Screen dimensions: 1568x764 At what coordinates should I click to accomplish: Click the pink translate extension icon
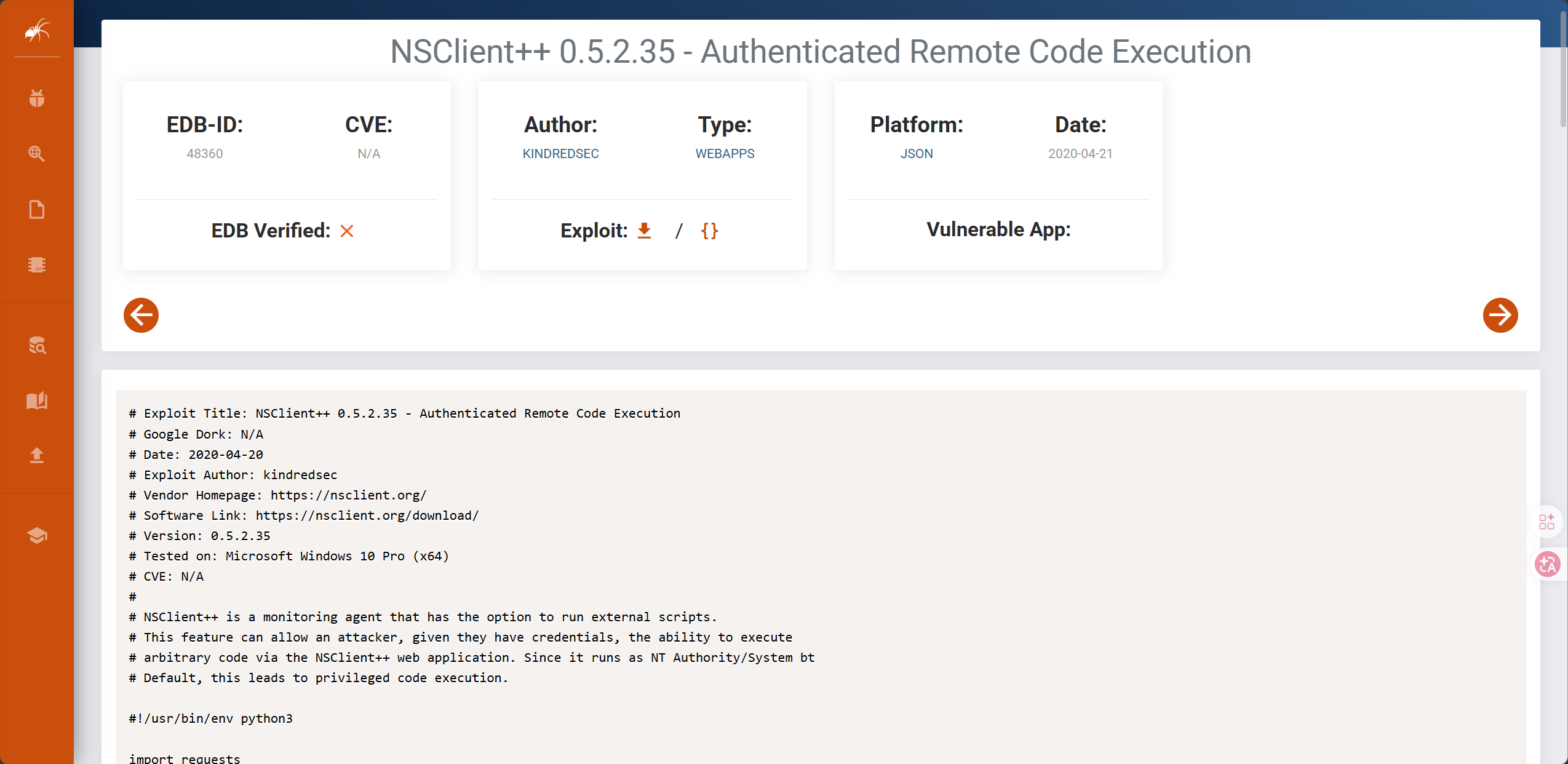(x=1547, y=564)
